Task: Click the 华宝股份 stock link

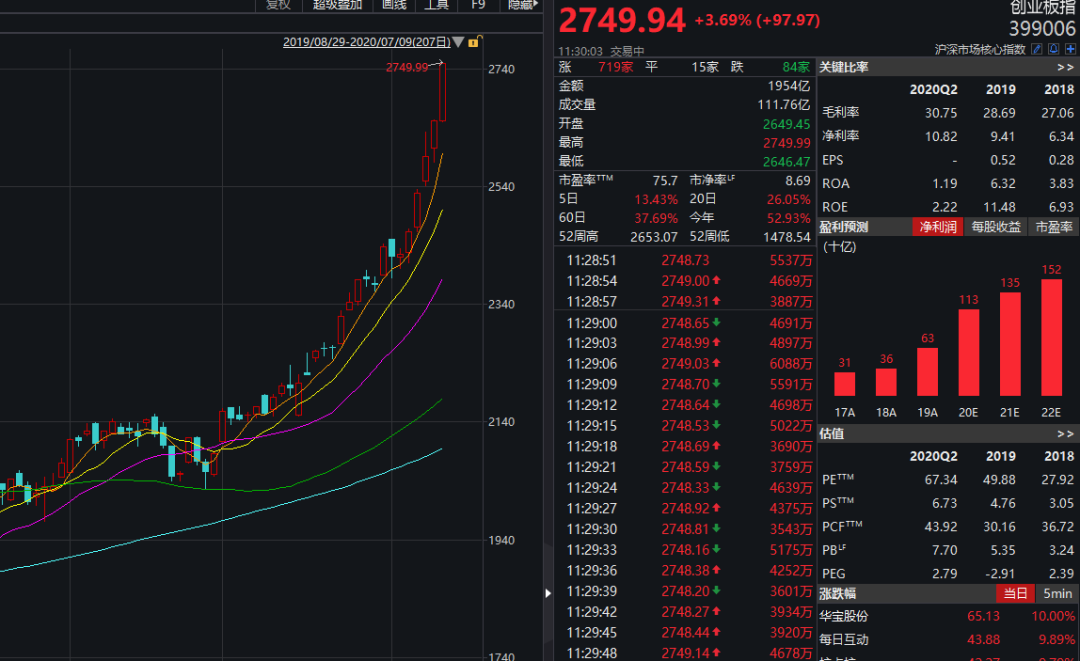Action: pyautogui.click(x=844, y=616)
